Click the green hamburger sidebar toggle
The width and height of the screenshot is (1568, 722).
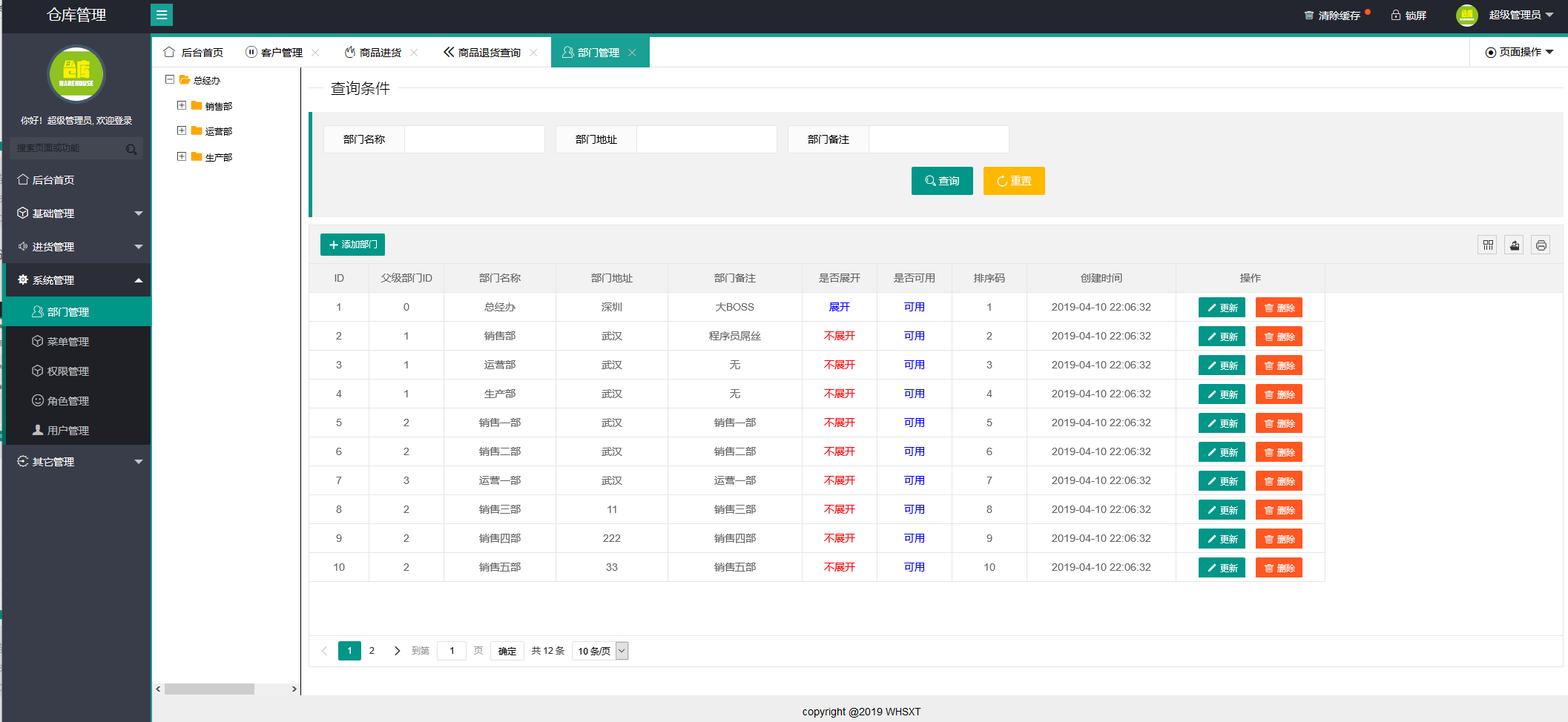(x=161, y=15)
